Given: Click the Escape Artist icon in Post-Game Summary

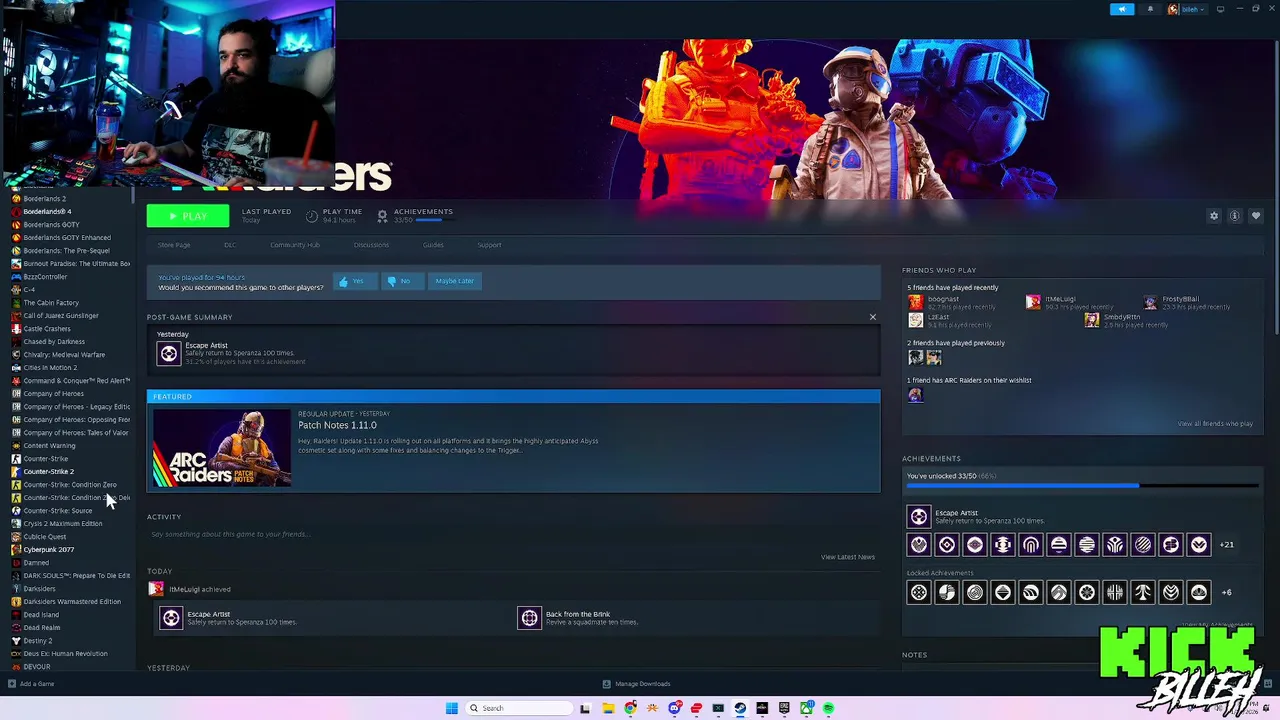Looking at the screenshot, I should [168, 353].
